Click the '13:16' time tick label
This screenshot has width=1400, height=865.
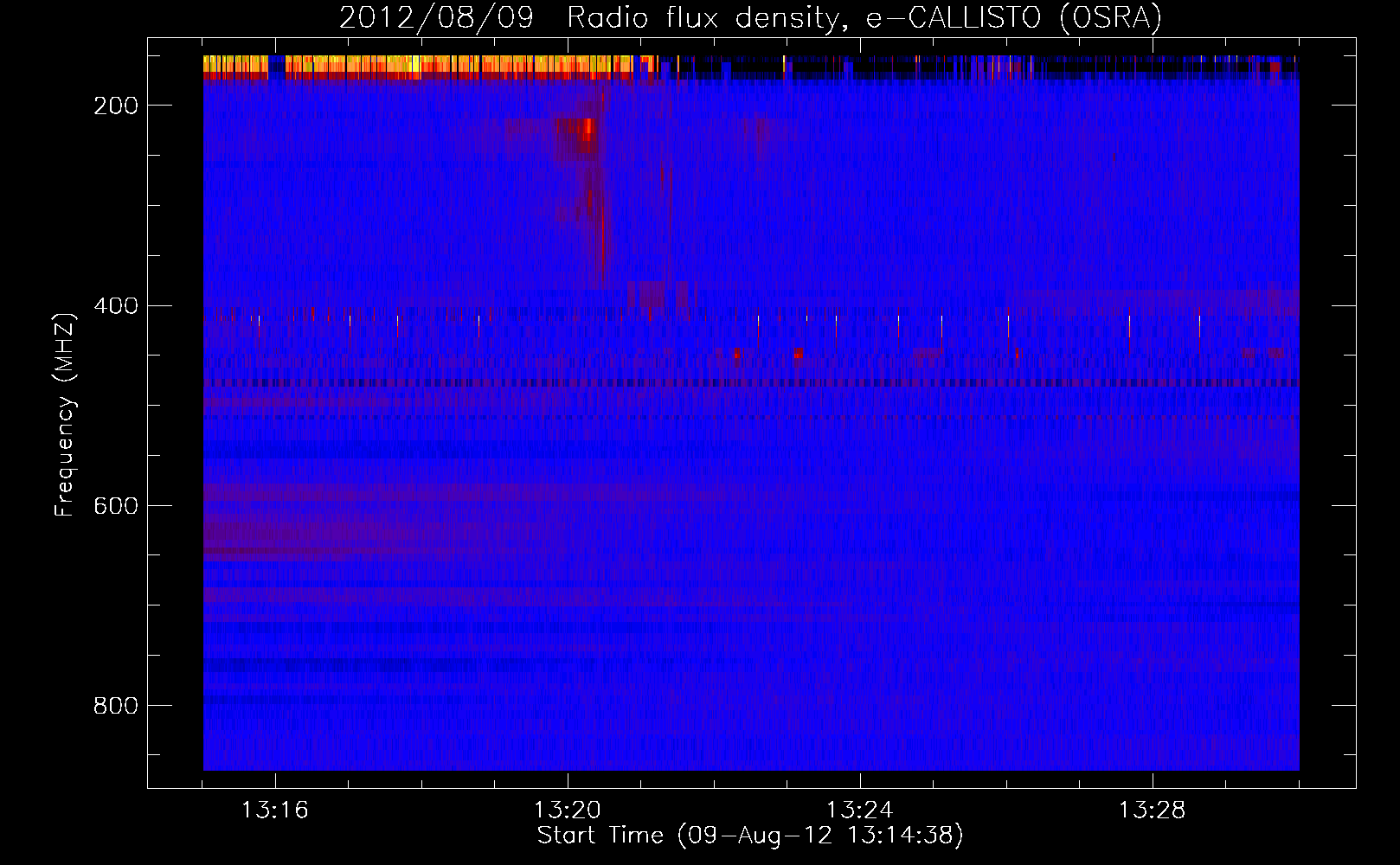coord(275,811)
